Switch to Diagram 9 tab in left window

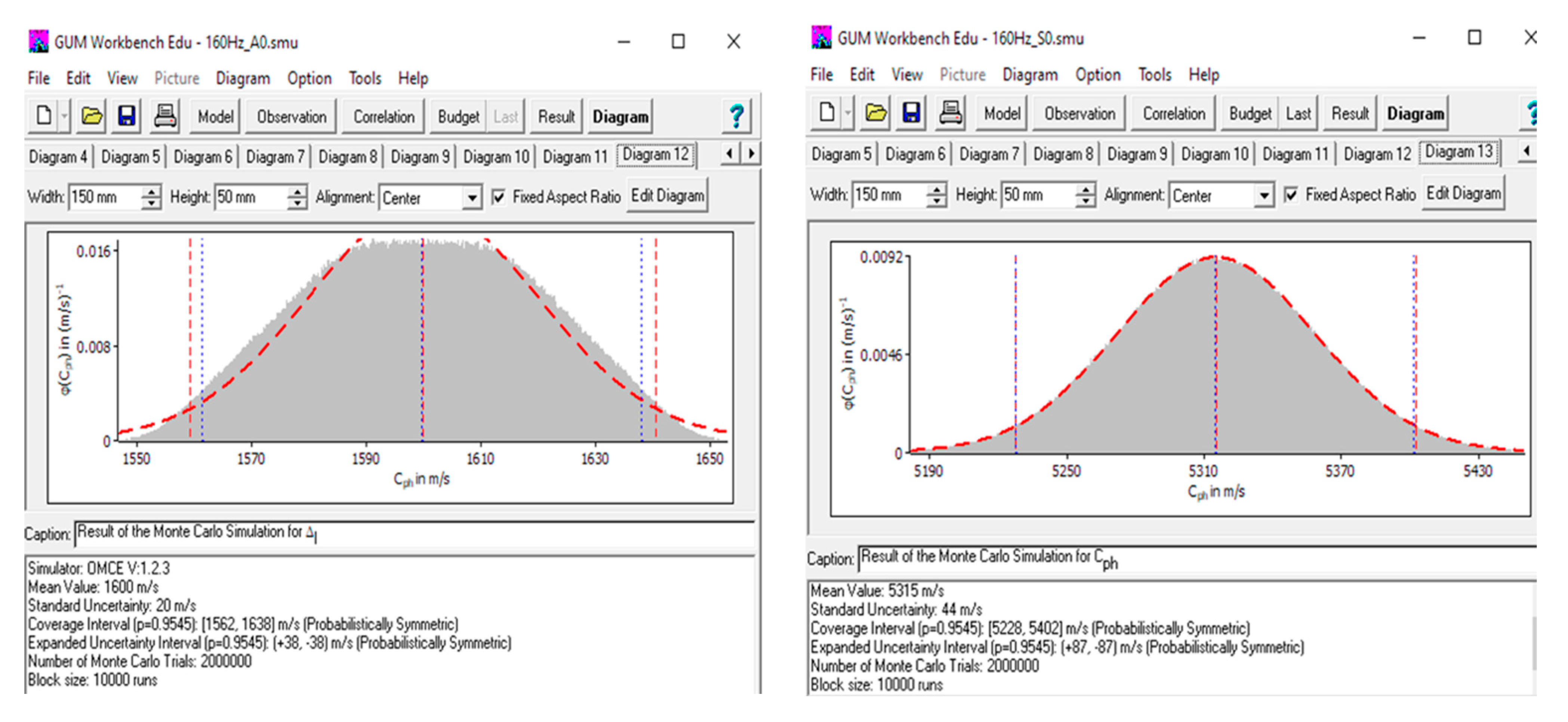pos(419,157)
